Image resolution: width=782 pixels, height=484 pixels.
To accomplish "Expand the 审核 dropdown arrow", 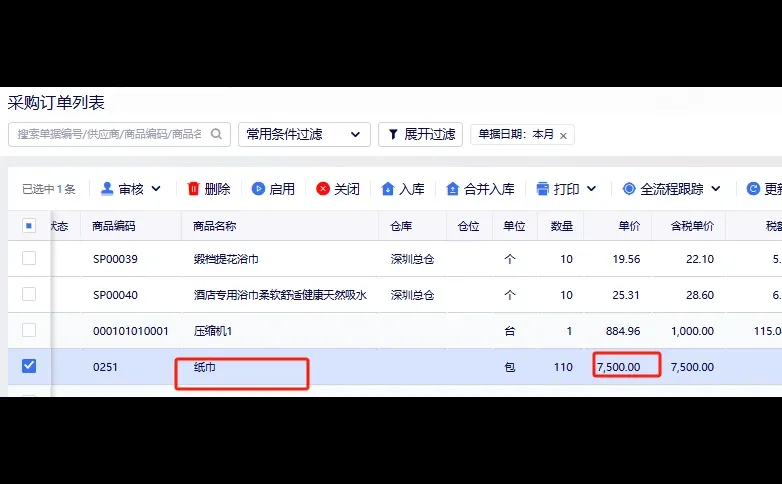I will point(156,189).
